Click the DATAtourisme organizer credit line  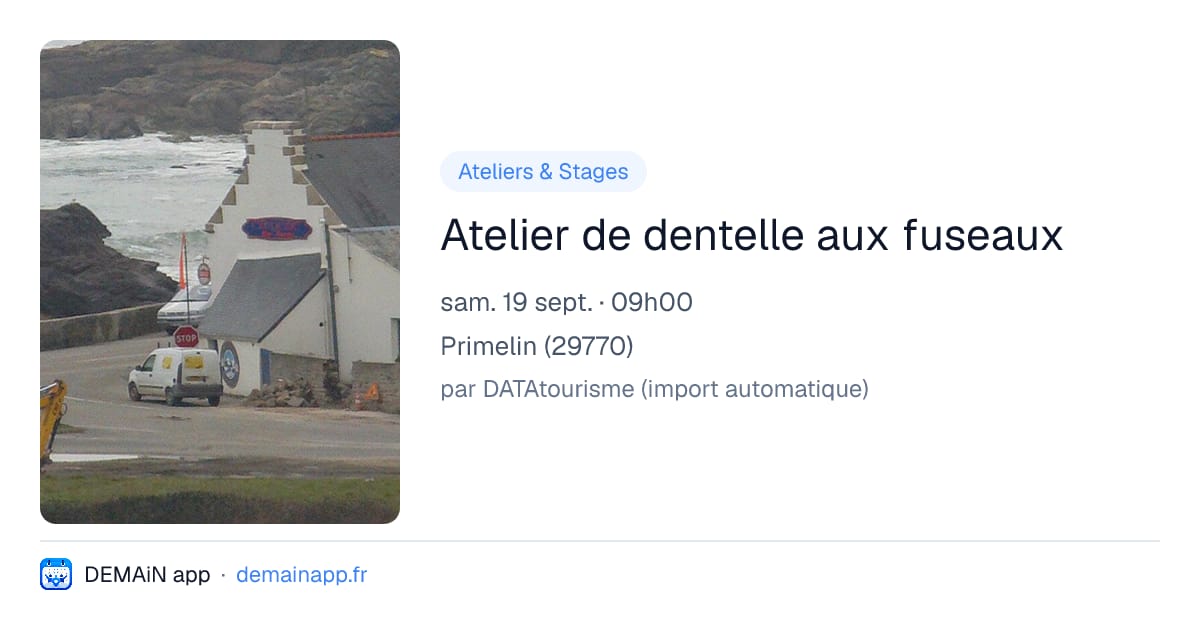654,389
